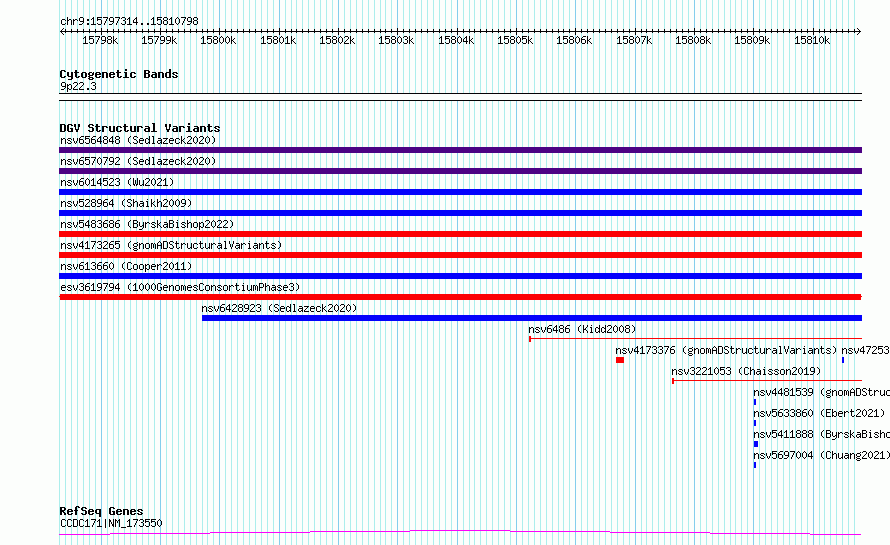The image size is (890, 545).
Task: Click the nsv528964 (Shaikh2009) label
Action: click(x=126, y=203)
